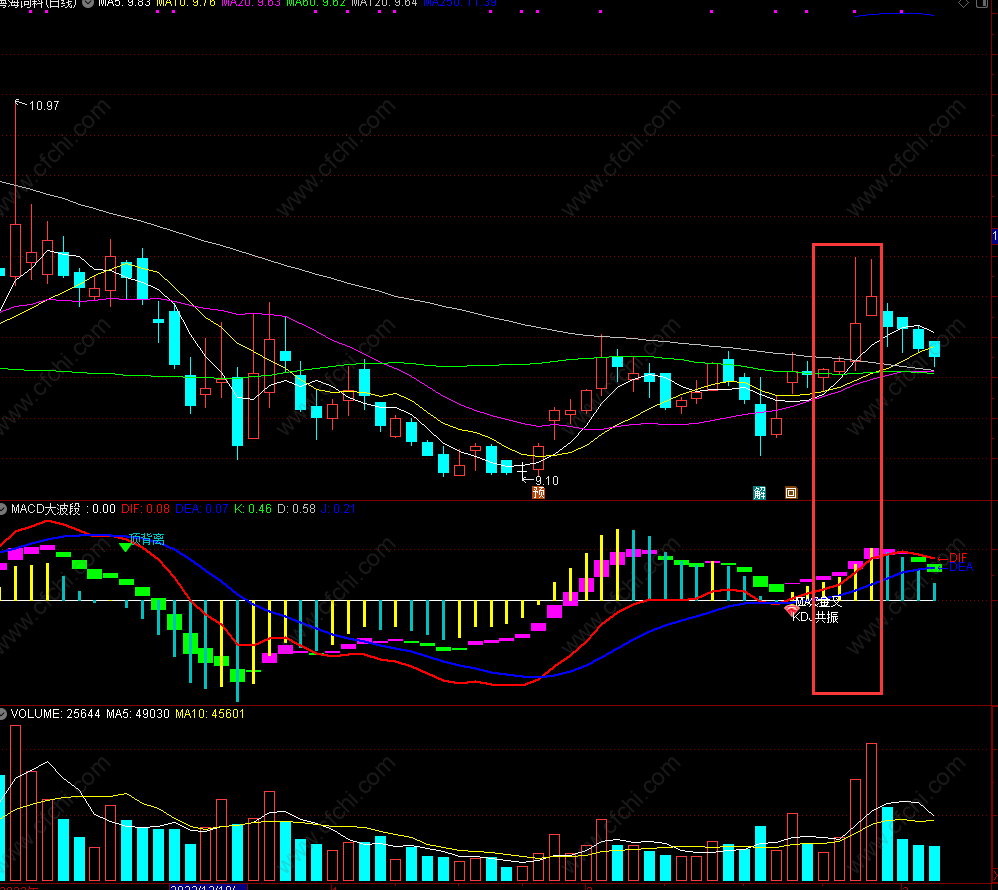Viewport: 998px width, 890px height.
Task: Click the MA60: 9.62 label
Action: coord(316,3)
